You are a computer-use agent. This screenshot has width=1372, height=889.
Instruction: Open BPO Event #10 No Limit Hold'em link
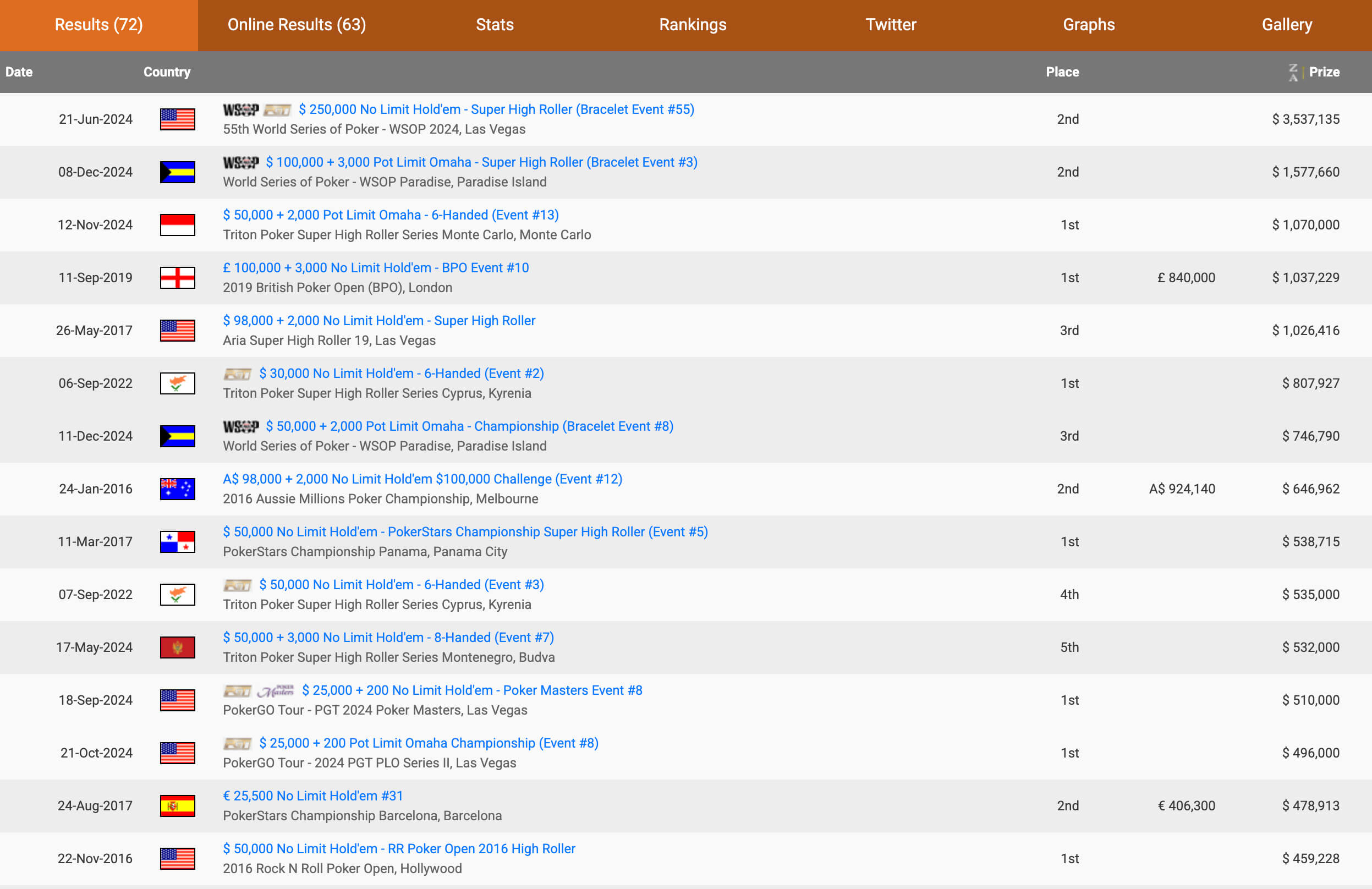(x=375, y=267)
